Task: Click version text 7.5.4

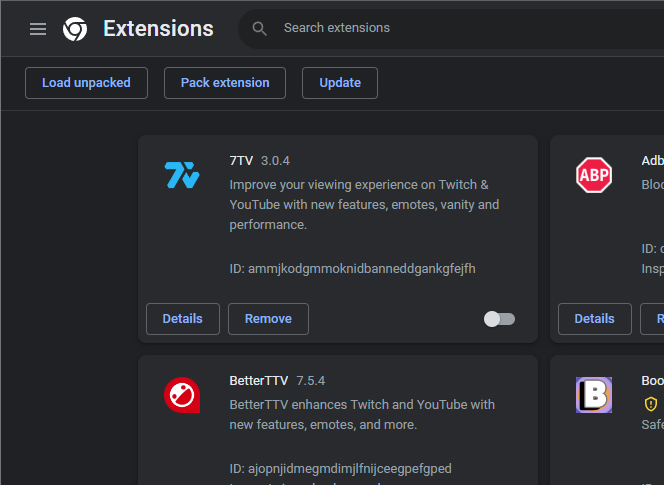Action: 310,381
